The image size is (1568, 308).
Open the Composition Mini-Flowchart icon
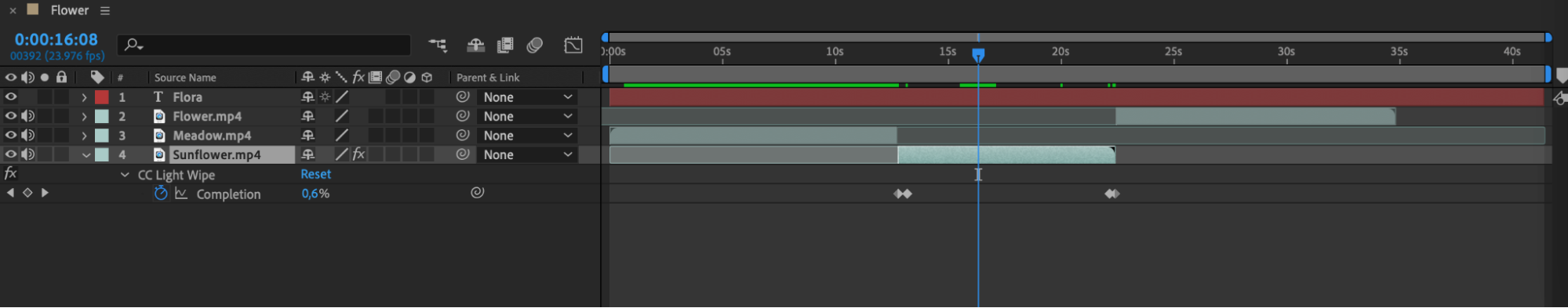coord(438,45)
